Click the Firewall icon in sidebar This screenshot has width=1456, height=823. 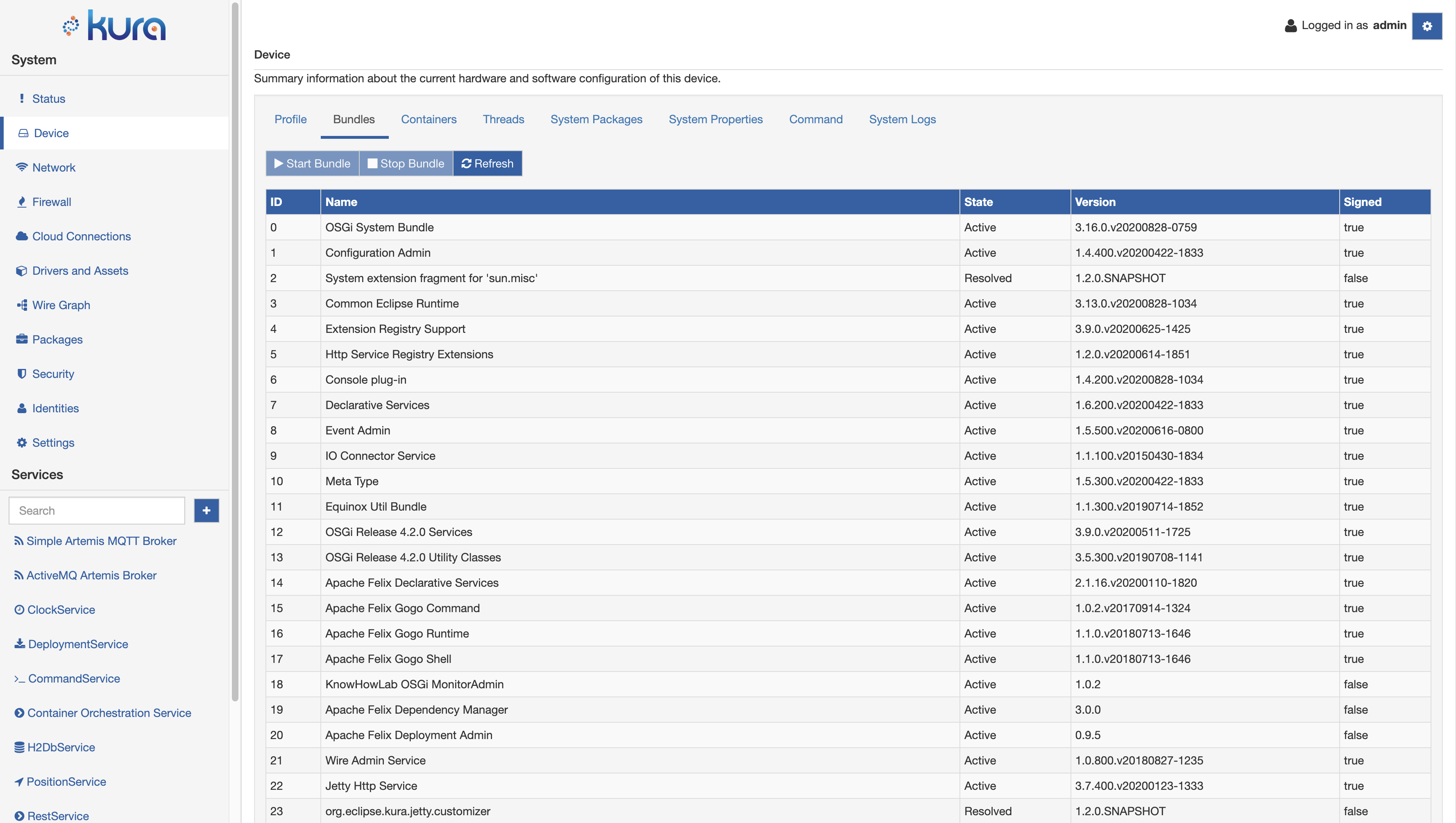click(22, 201)
